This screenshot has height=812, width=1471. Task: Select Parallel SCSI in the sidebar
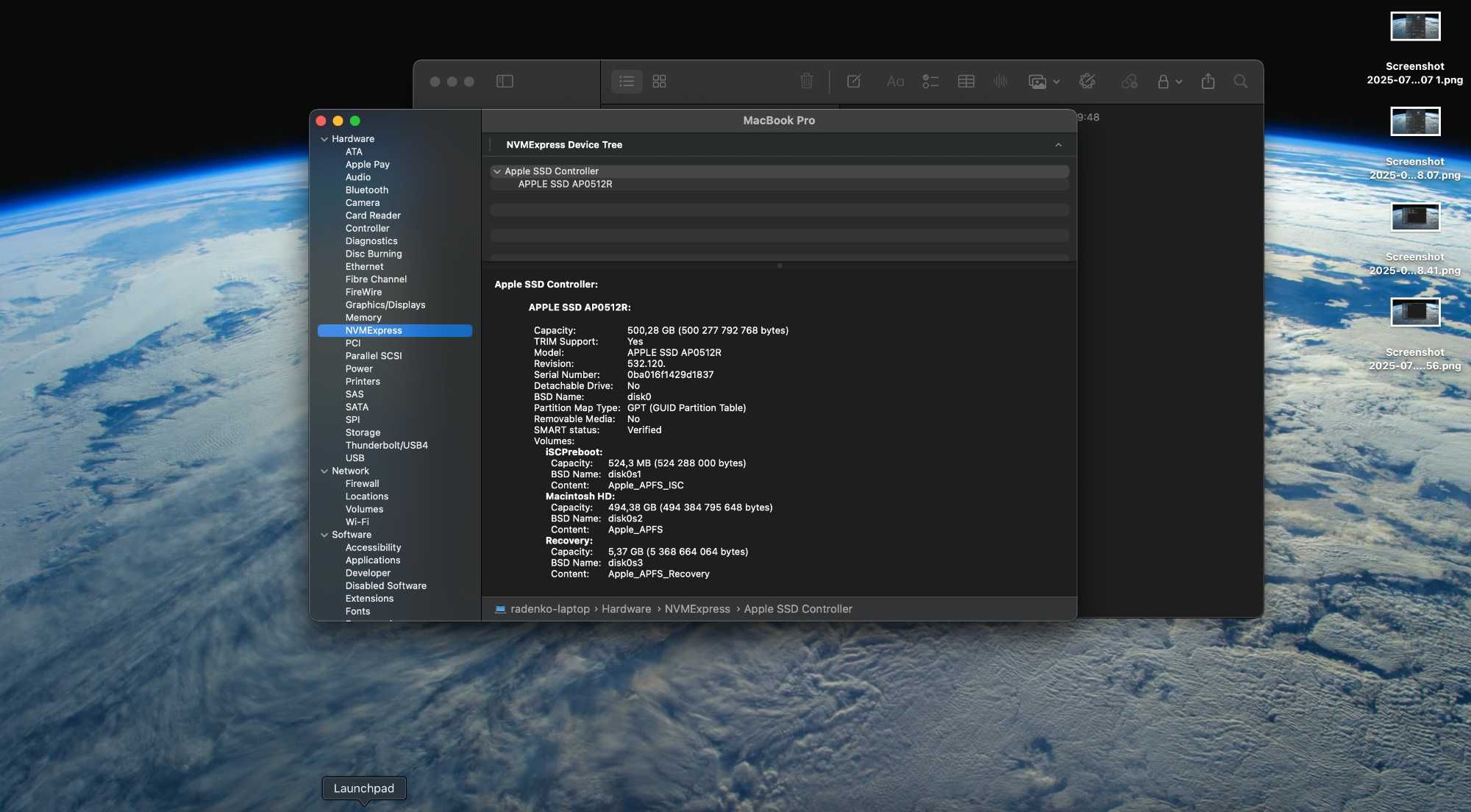374,356
